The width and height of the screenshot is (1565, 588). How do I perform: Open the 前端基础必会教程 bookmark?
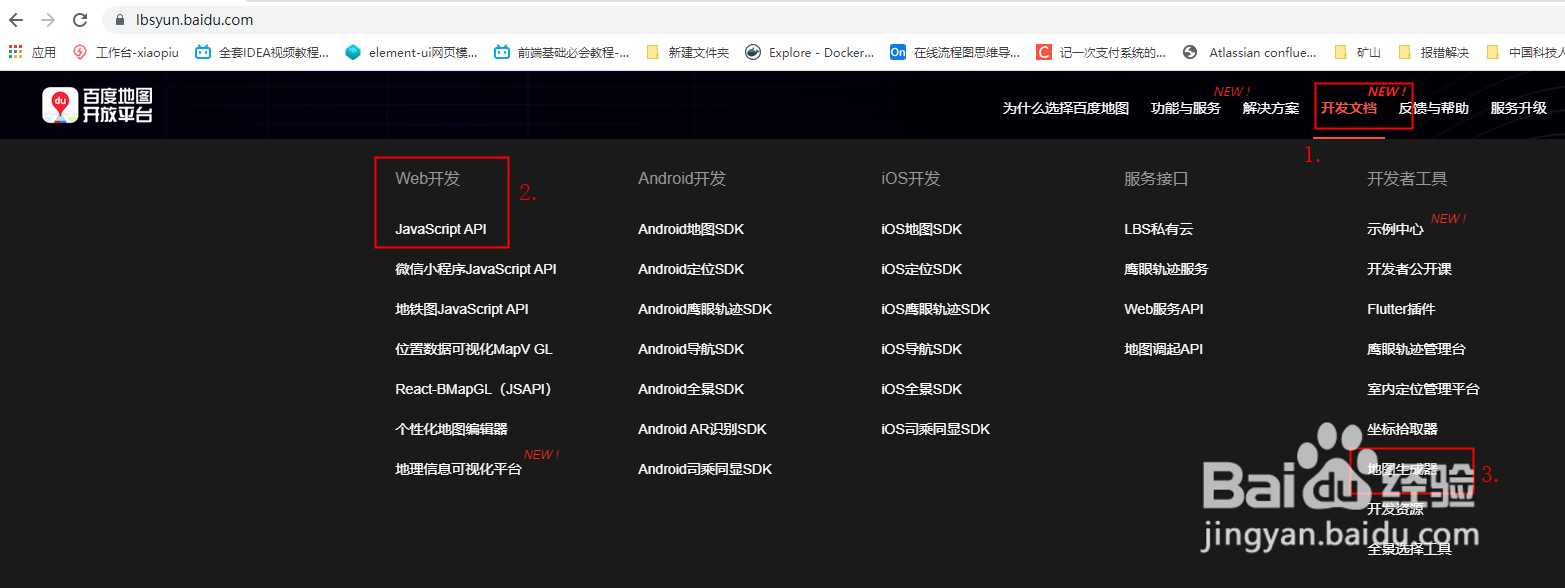click(x=561, y=52)
